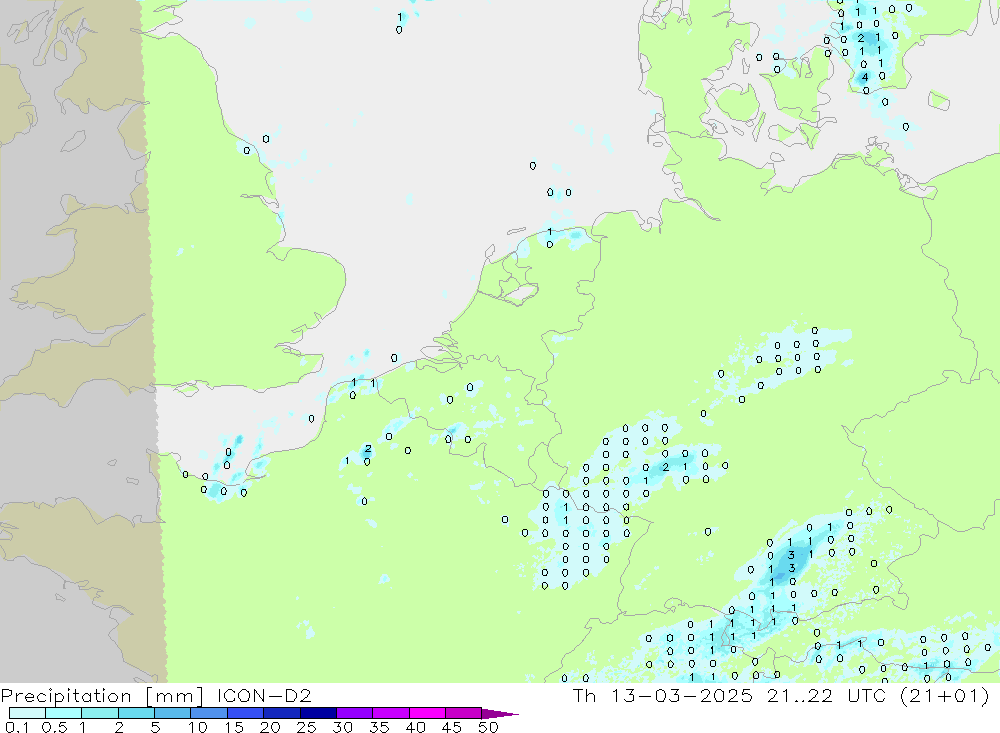This screenshot has height=733, width=1000.
Task: Click the '0.1' legend scale label
Action: point(16,727)
